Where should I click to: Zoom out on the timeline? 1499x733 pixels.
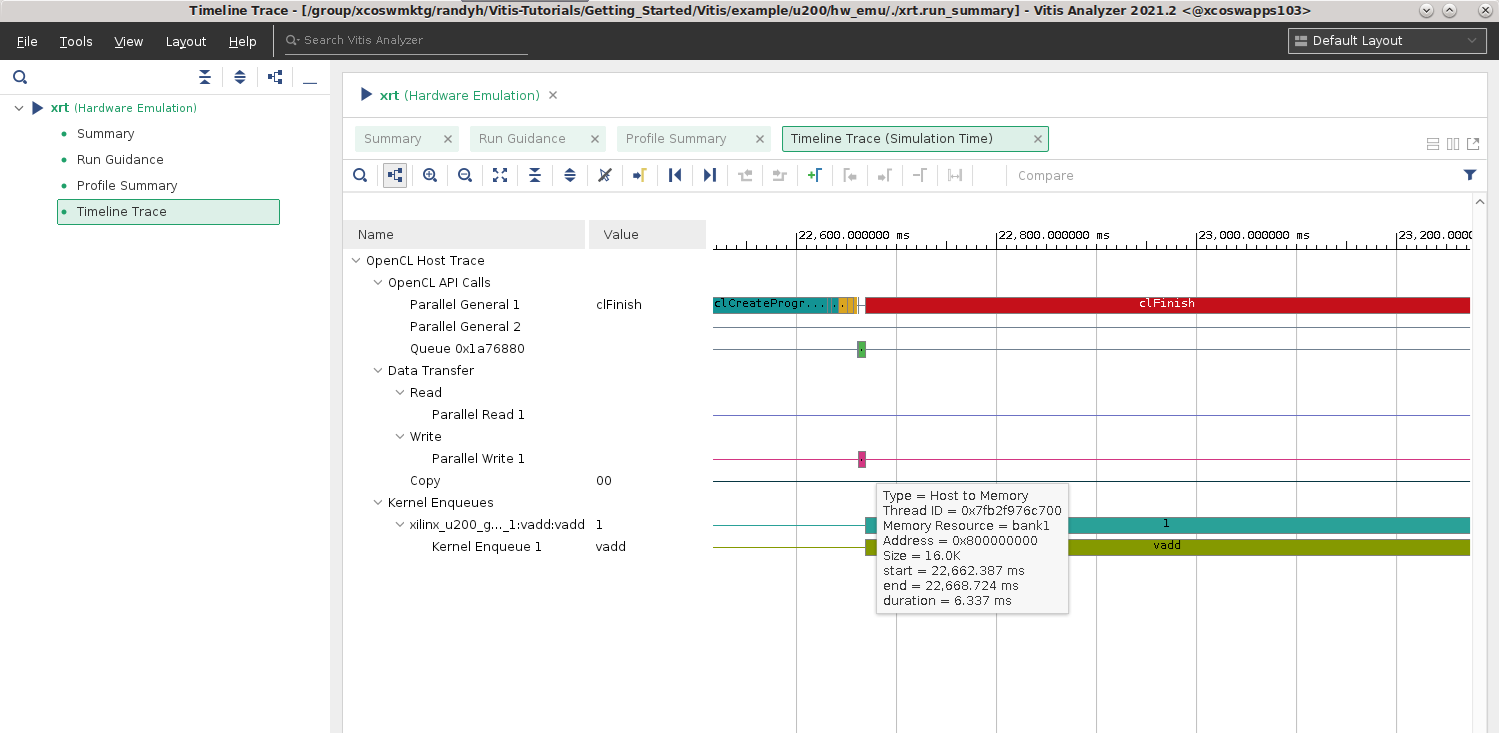click(x=465, y=175)
